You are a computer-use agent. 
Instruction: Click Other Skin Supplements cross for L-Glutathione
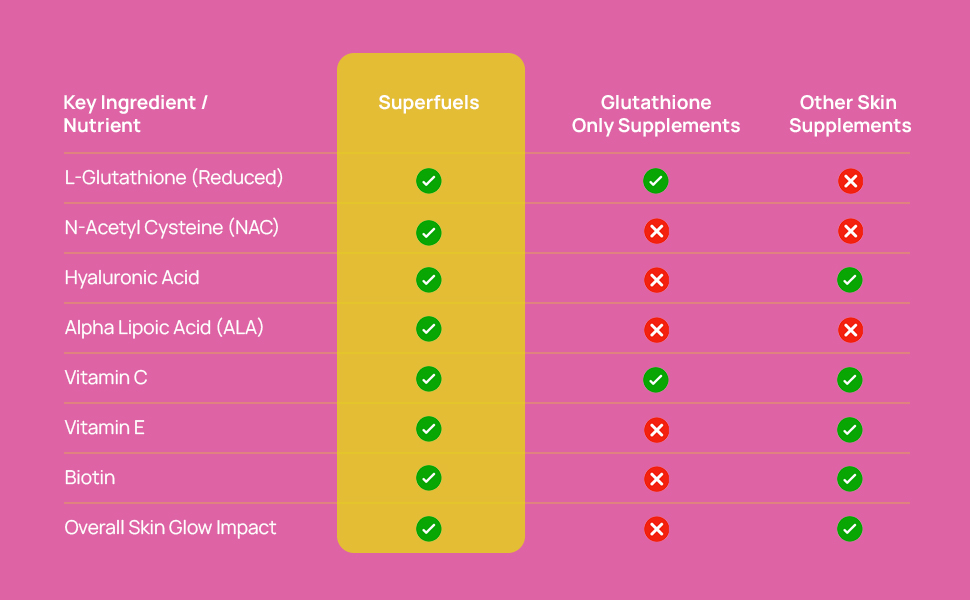(x=851, y=181)
